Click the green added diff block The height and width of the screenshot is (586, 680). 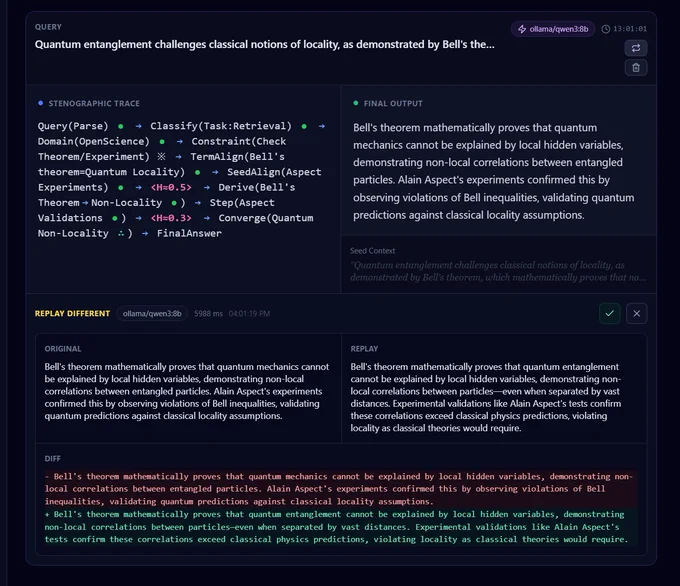[x=340, y=527]
